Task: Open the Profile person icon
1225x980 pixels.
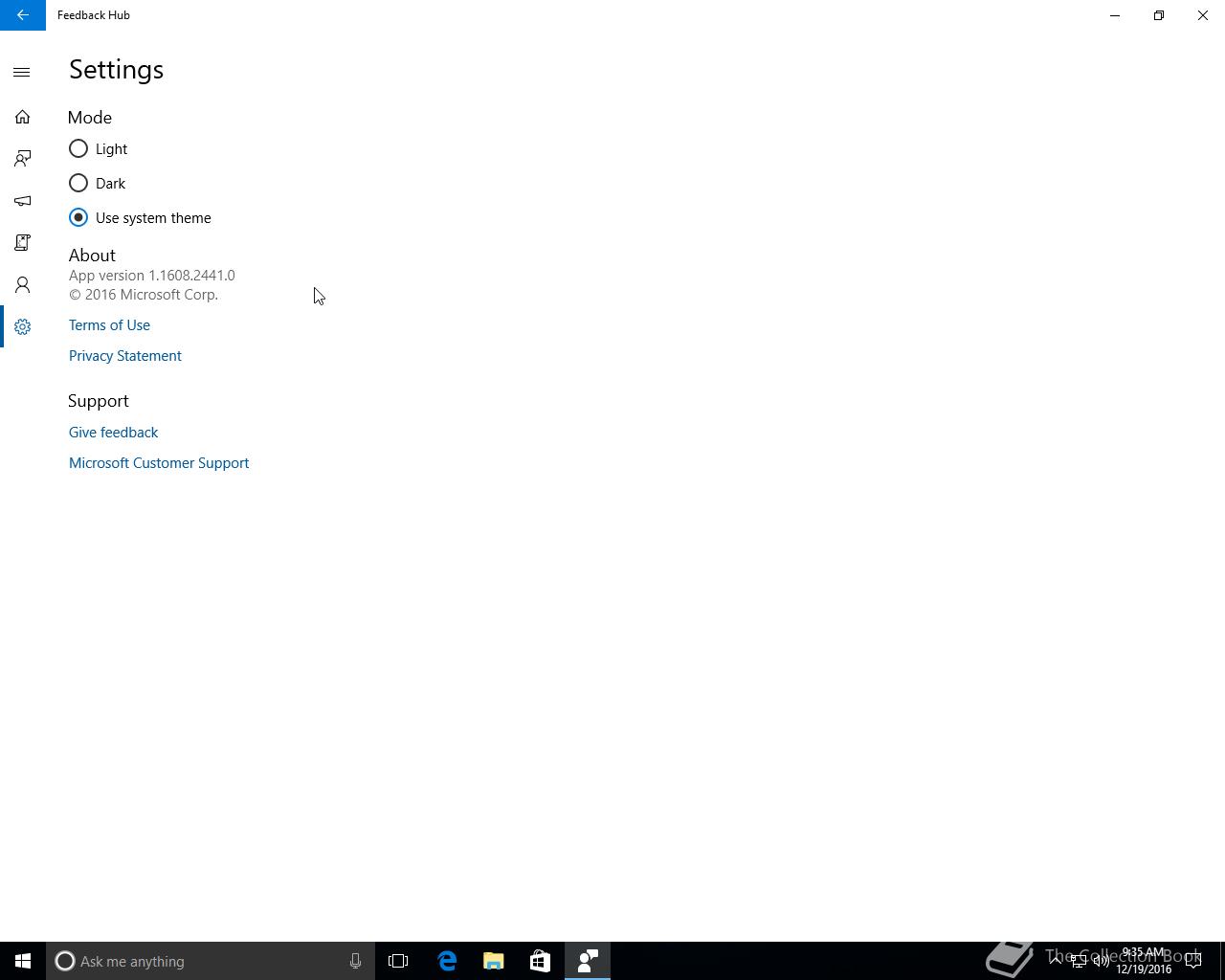Action: point(22,285)
